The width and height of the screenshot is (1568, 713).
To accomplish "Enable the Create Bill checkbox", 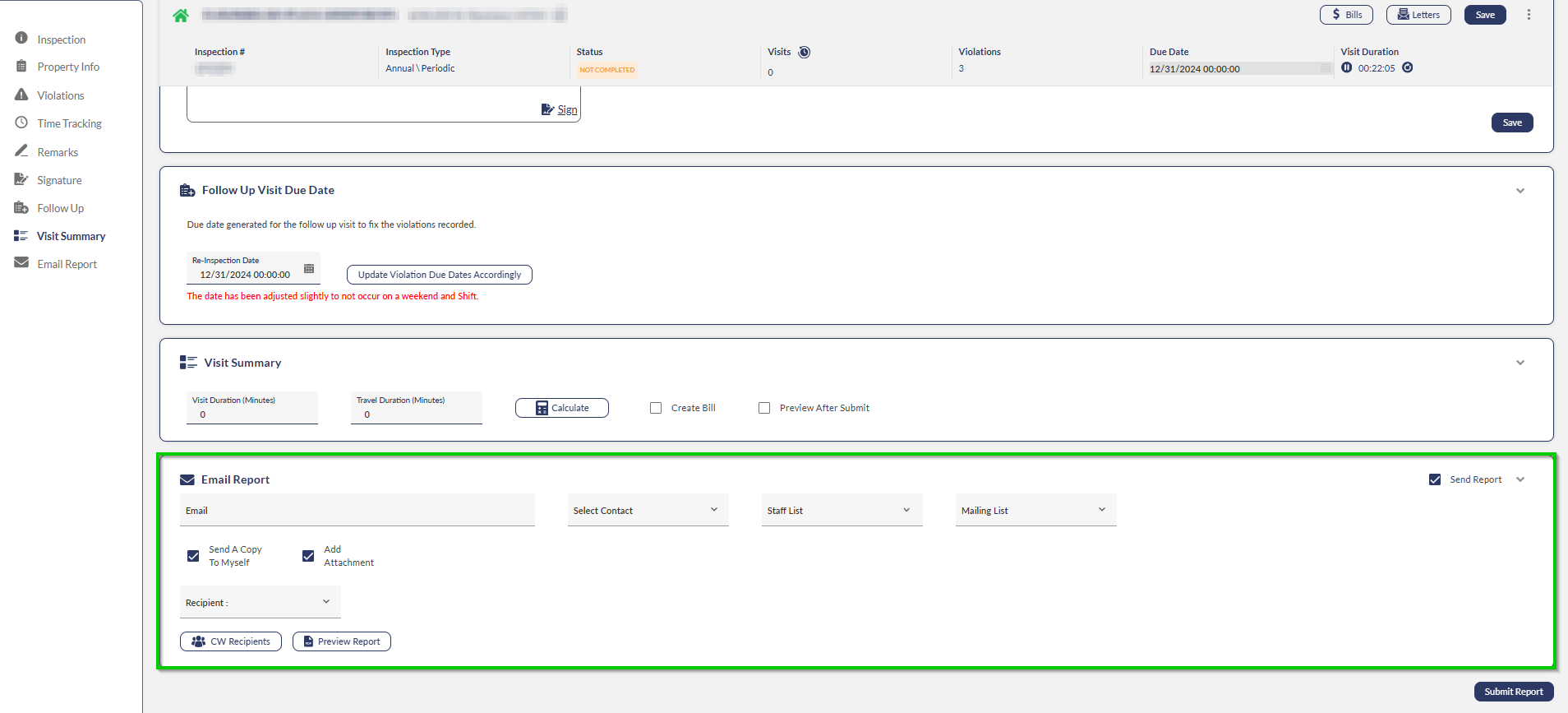I will (656, 408).
